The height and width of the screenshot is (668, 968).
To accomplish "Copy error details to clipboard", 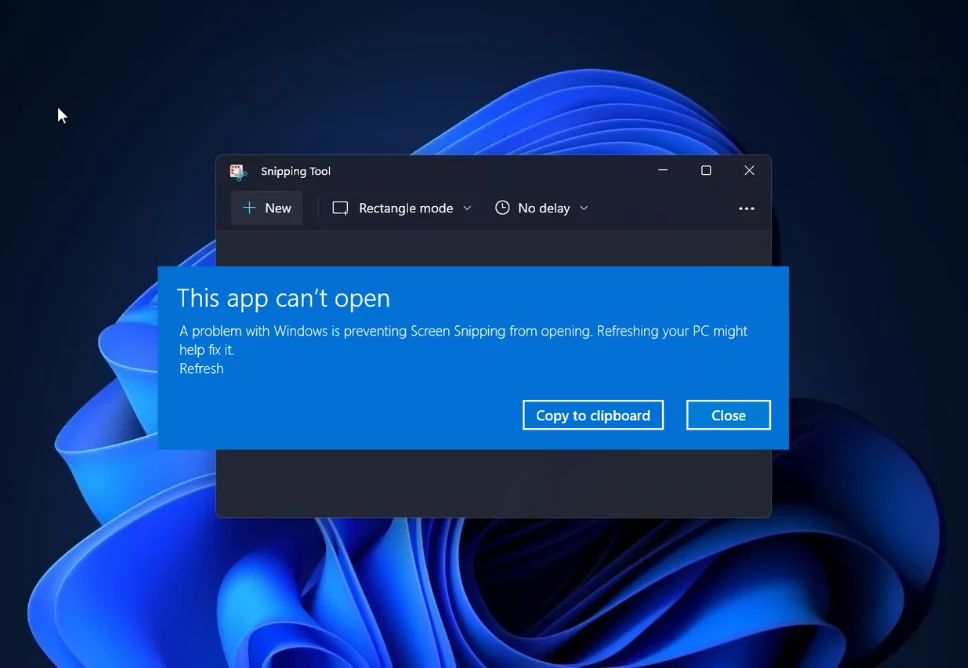I will pos(593,415).
